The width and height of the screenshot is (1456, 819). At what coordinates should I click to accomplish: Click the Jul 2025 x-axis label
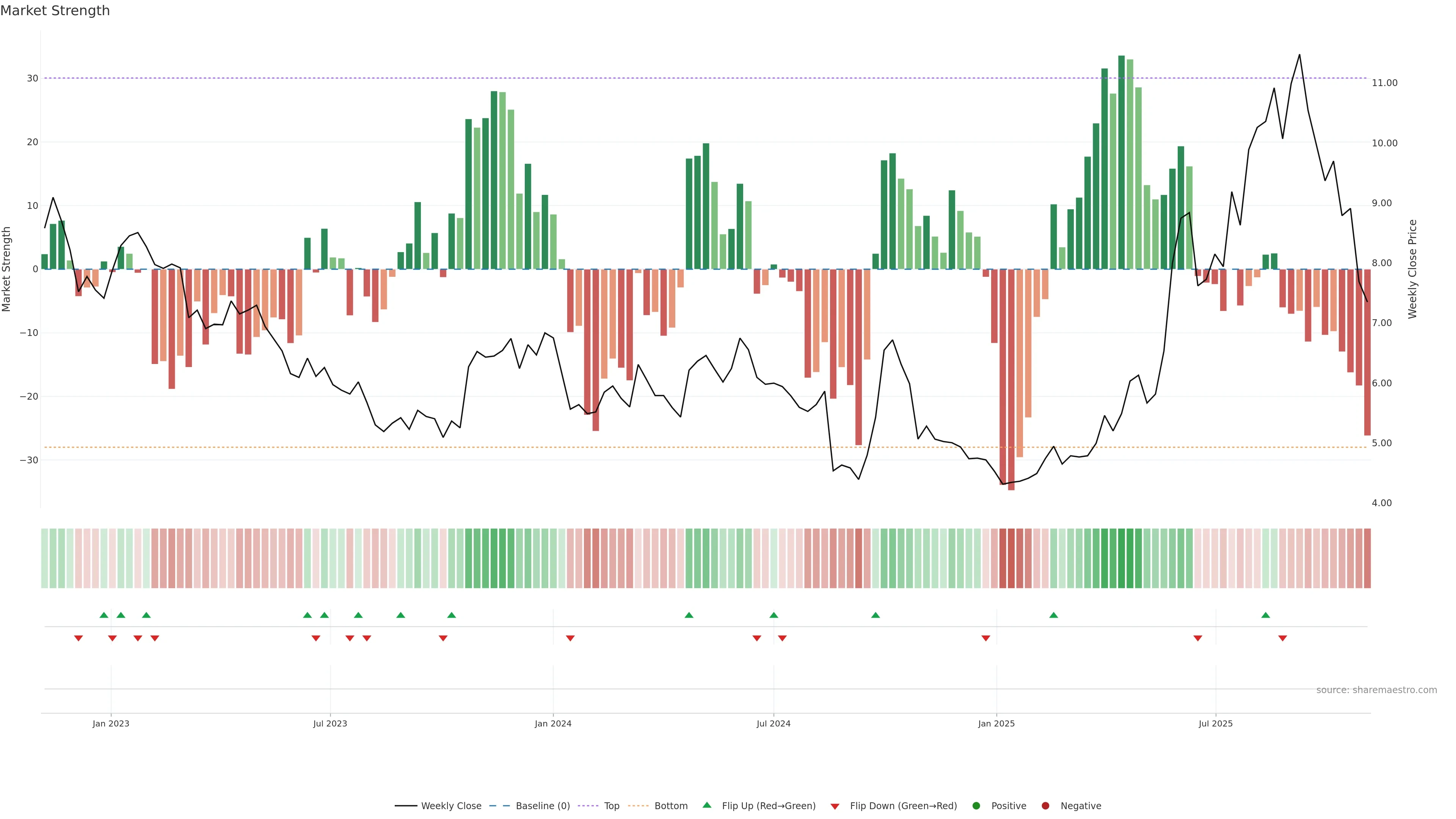1215,723
